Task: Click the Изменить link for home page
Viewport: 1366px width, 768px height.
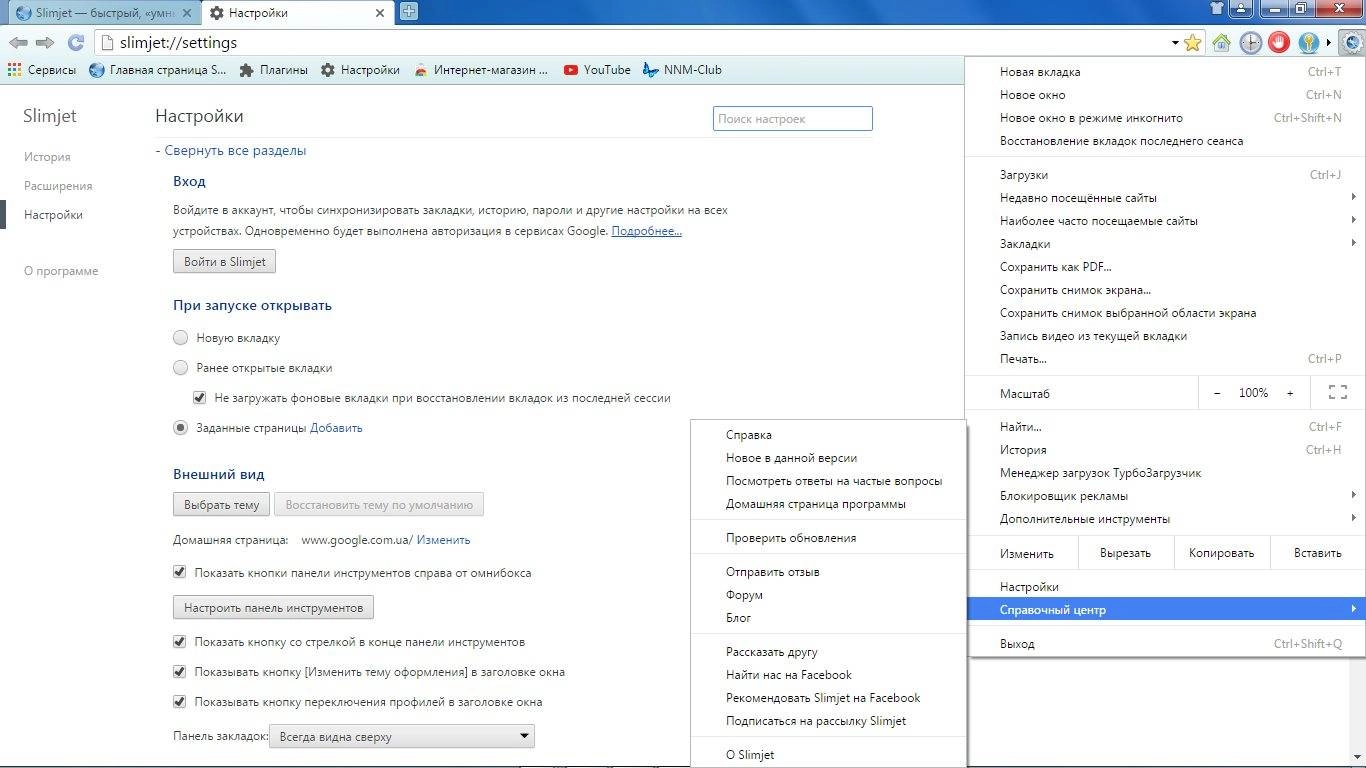Action: tap(443, 540)
